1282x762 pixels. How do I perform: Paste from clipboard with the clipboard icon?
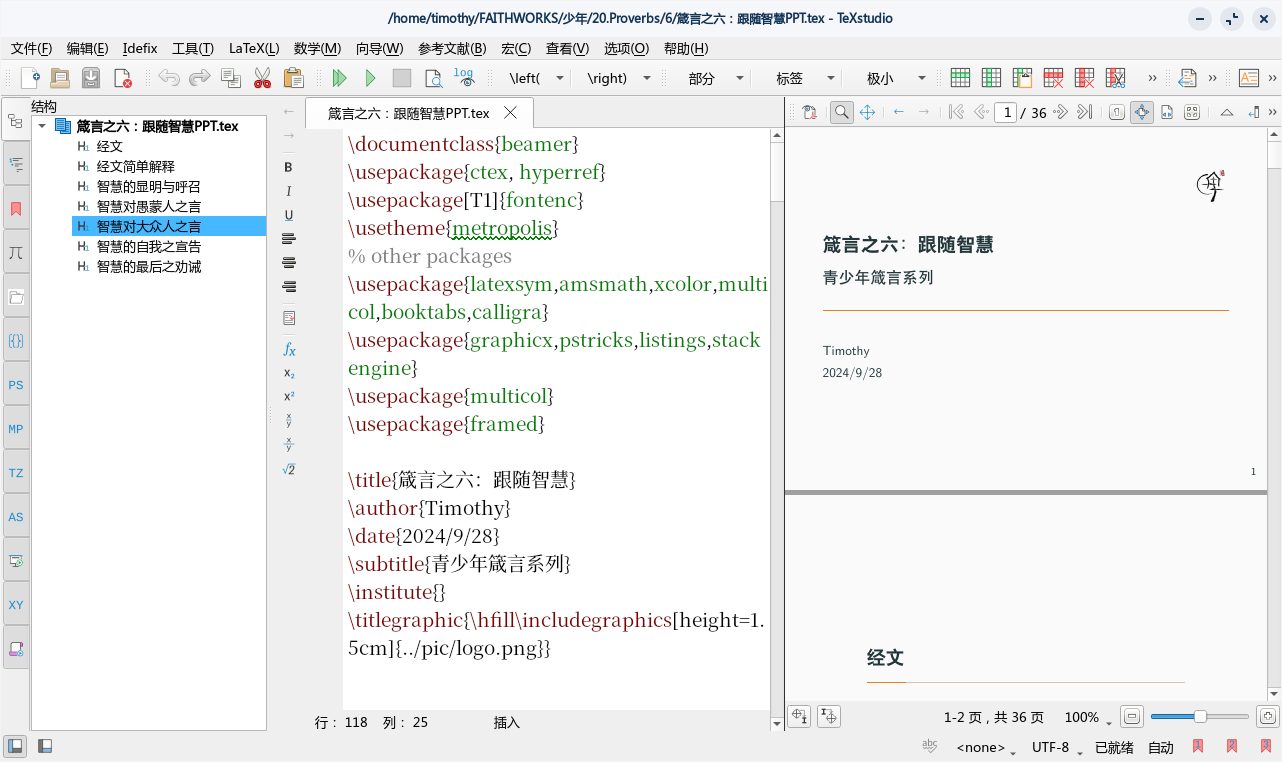coord(293,78)
